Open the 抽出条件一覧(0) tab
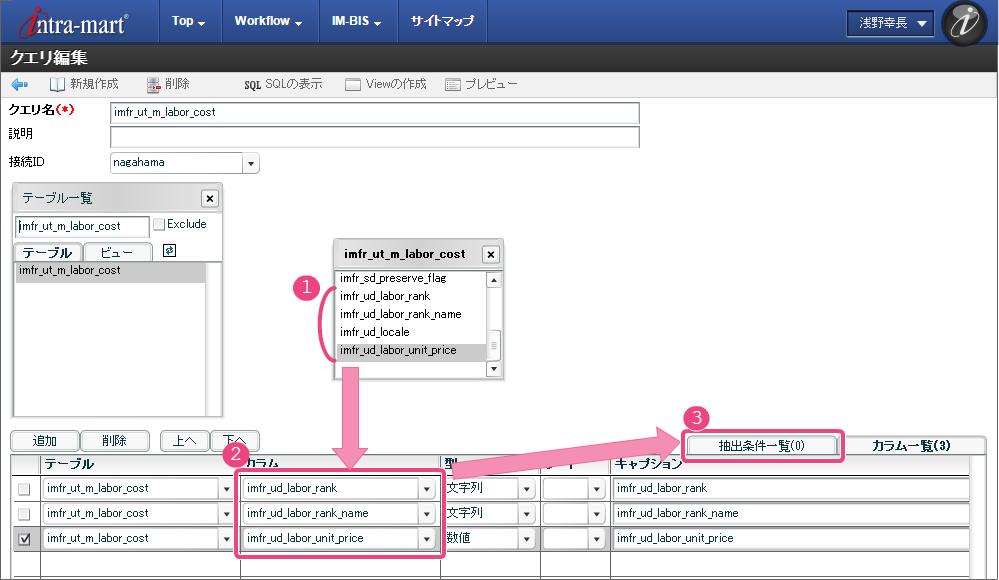 click(x=762, y=446)
